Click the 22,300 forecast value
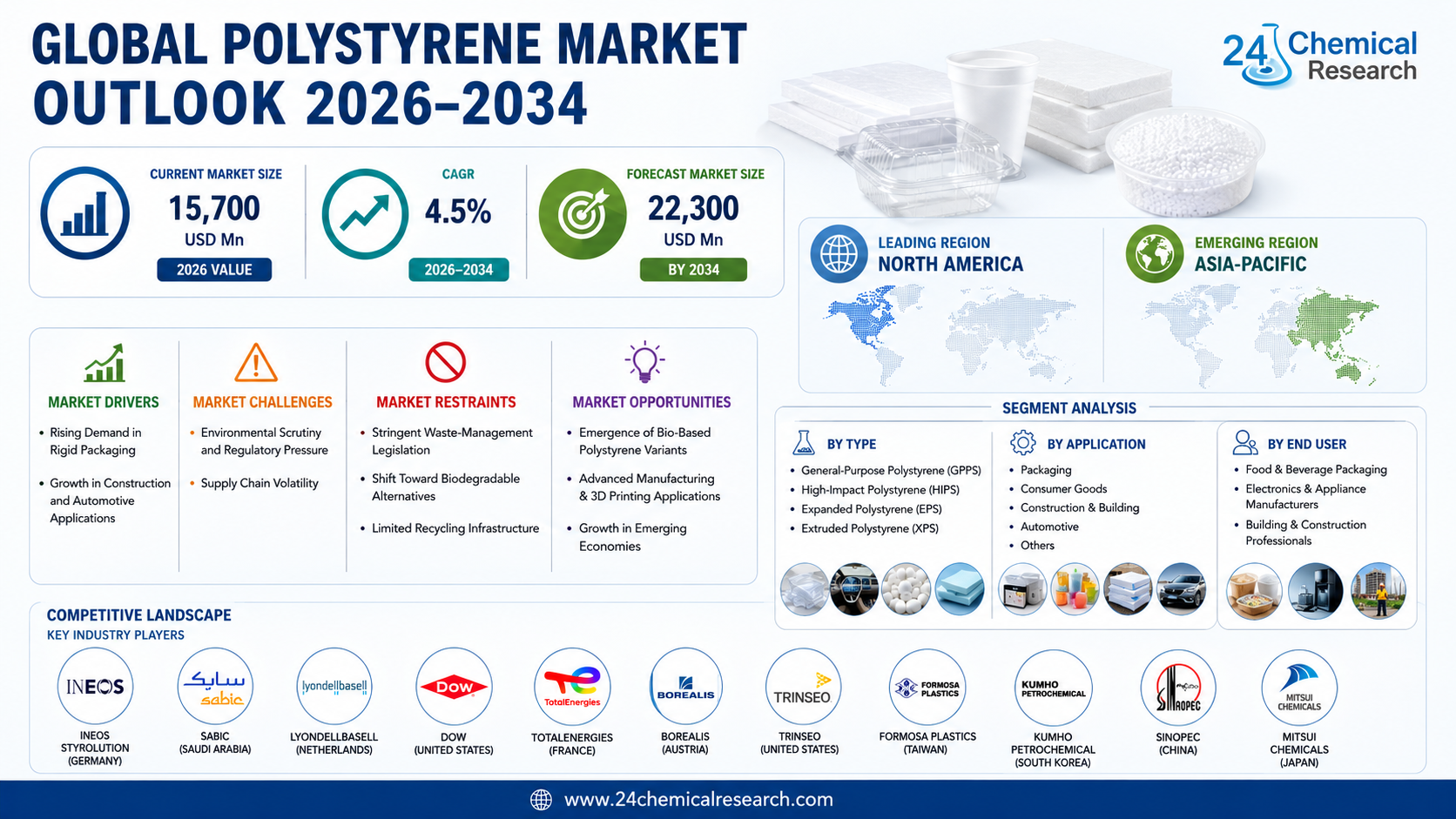1456x819 pixels. tap(693, 209)
